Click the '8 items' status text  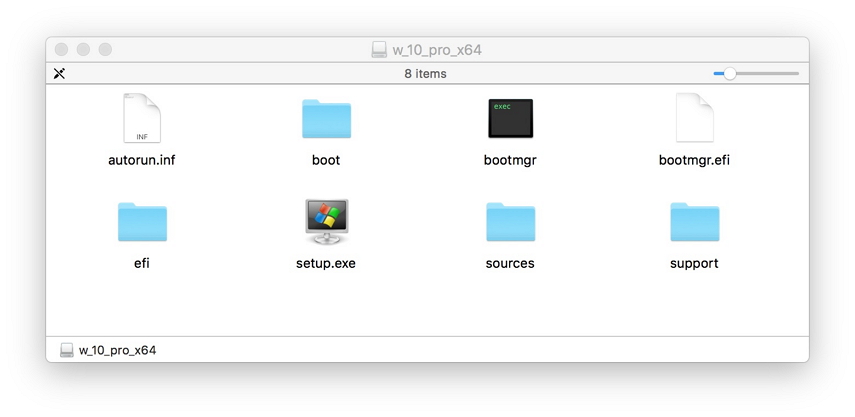pyautogui.click(x=425, y=74)
